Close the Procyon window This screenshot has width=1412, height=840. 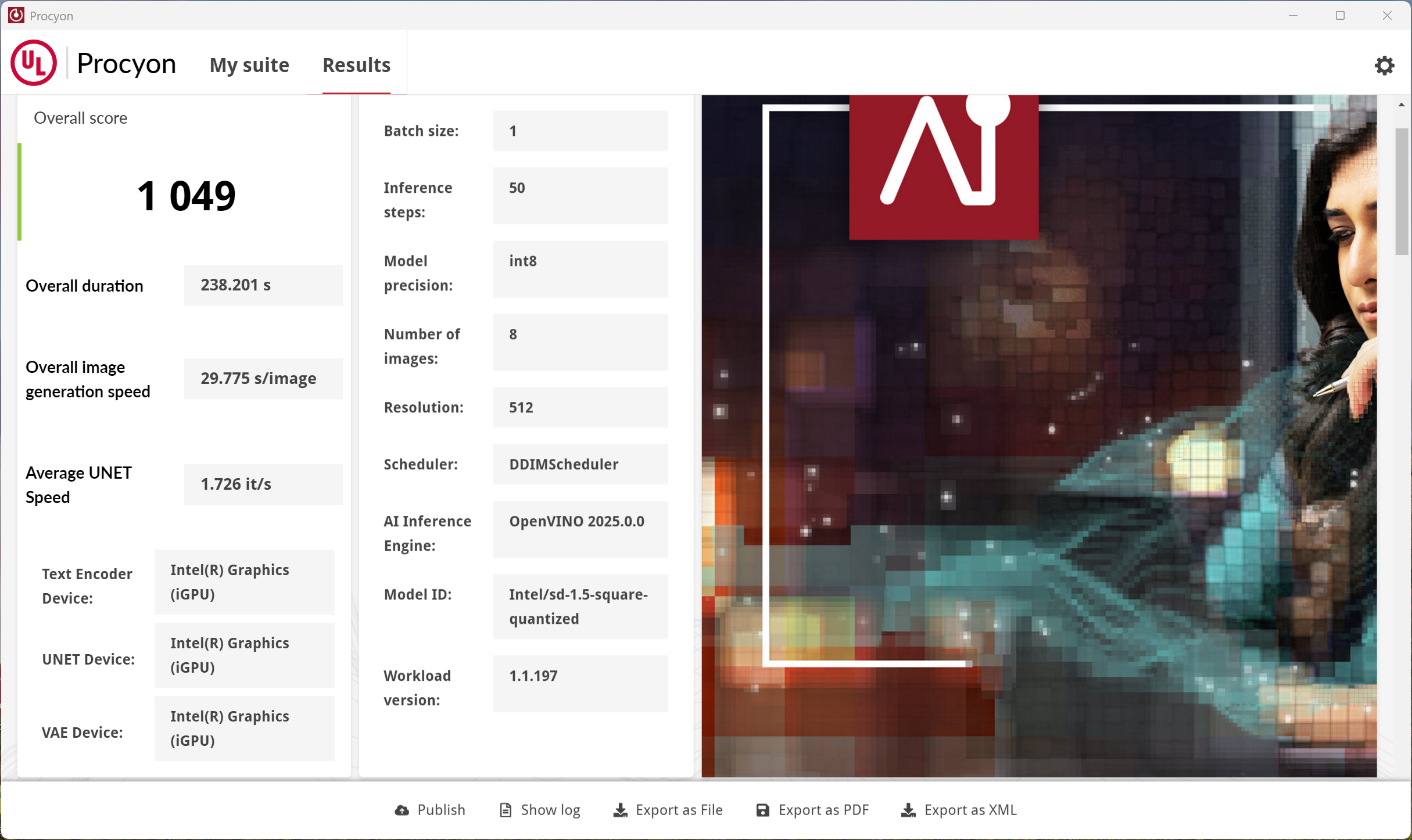(1387, 16)
